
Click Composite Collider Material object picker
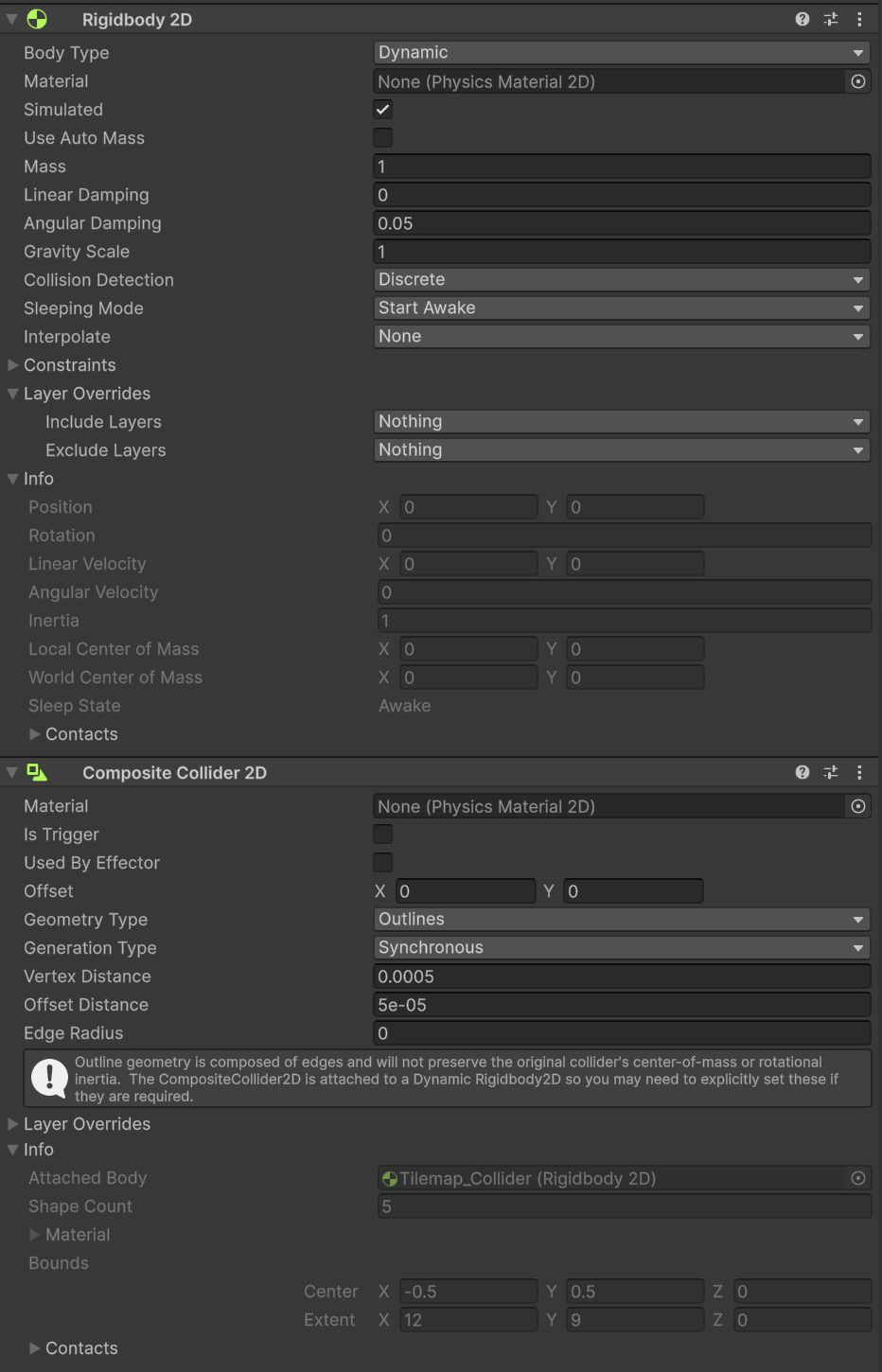coord(857,806)
